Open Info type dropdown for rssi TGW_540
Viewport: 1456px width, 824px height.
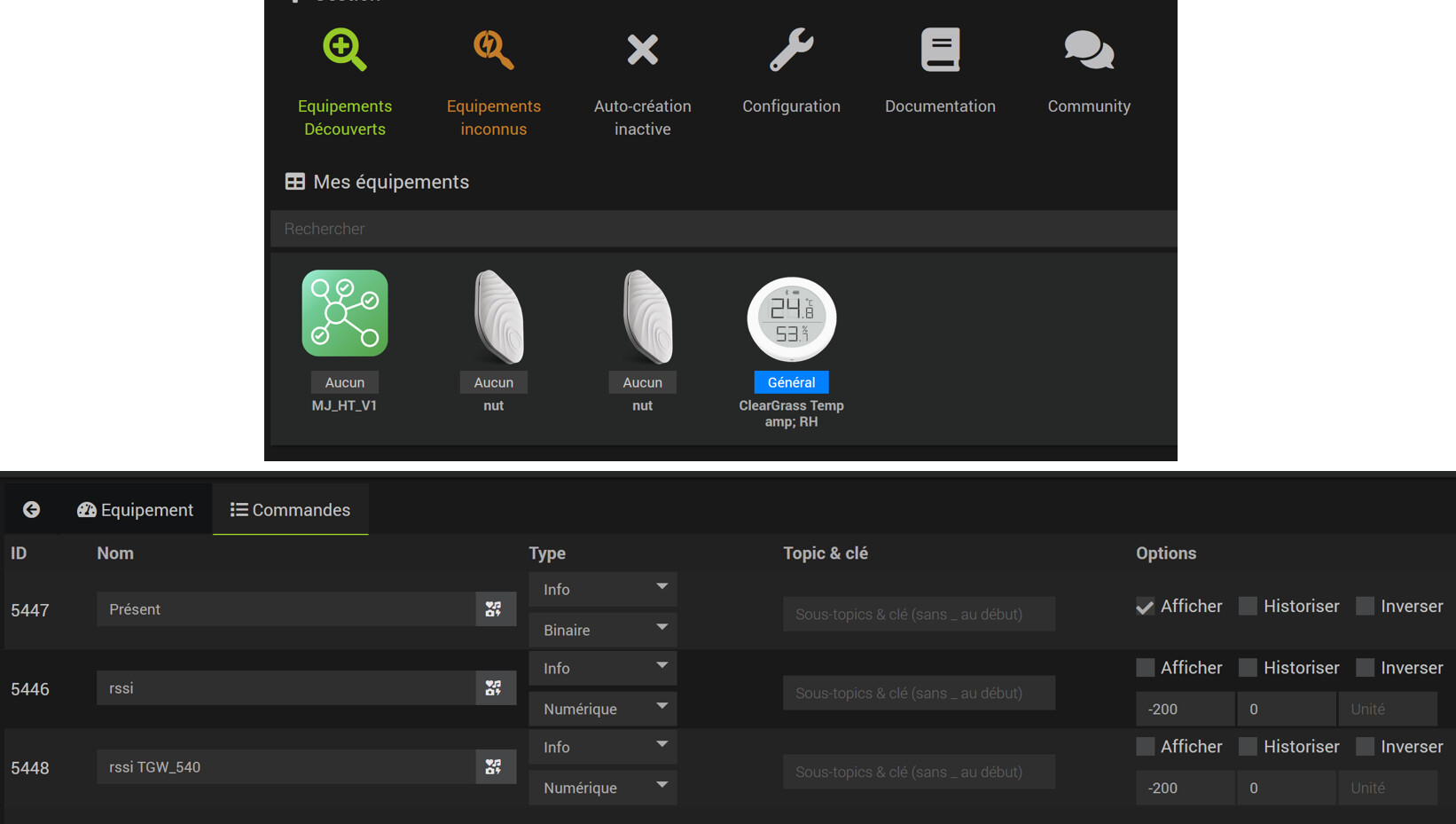pos(603,747)
